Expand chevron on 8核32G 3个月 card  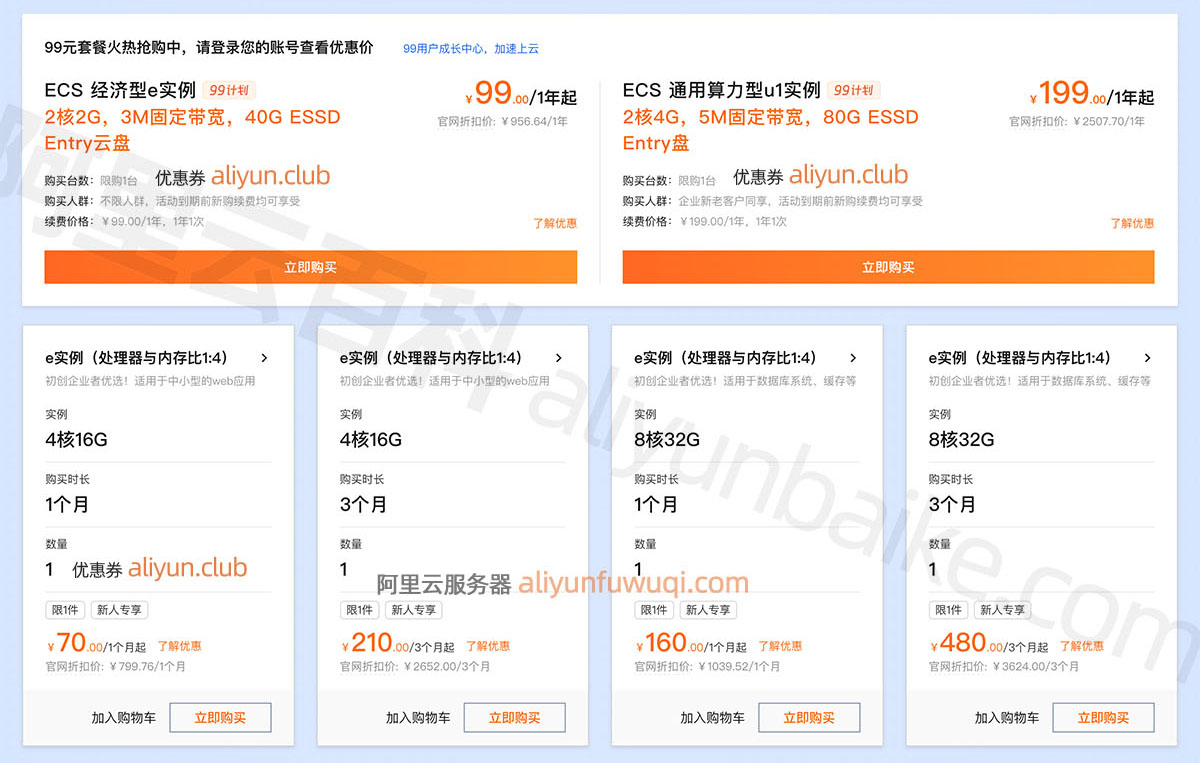pyautogui.click(x=1147, y=358)
